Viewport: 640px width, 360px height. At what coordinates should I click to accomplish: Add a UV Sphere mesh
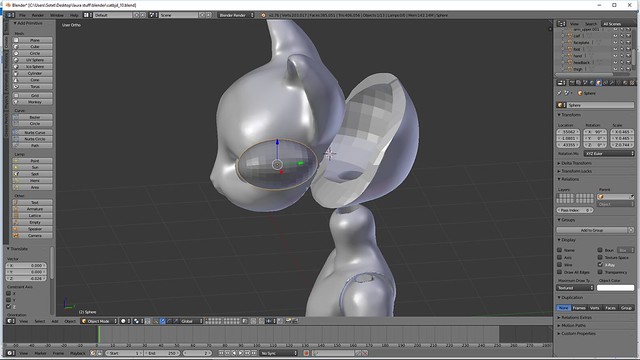[32, 60]
